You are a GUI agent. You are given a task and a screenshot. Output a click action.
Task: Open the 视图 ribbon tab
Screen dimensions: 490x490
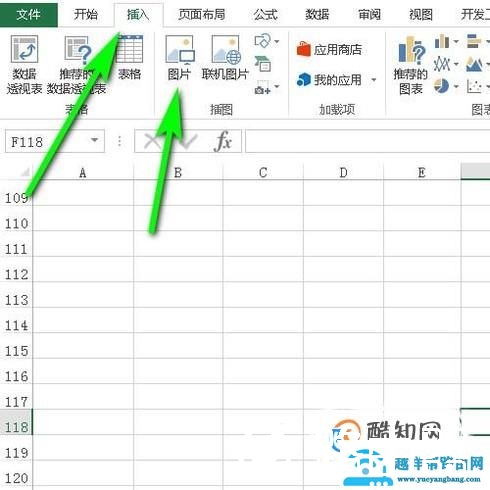[421, 14]
